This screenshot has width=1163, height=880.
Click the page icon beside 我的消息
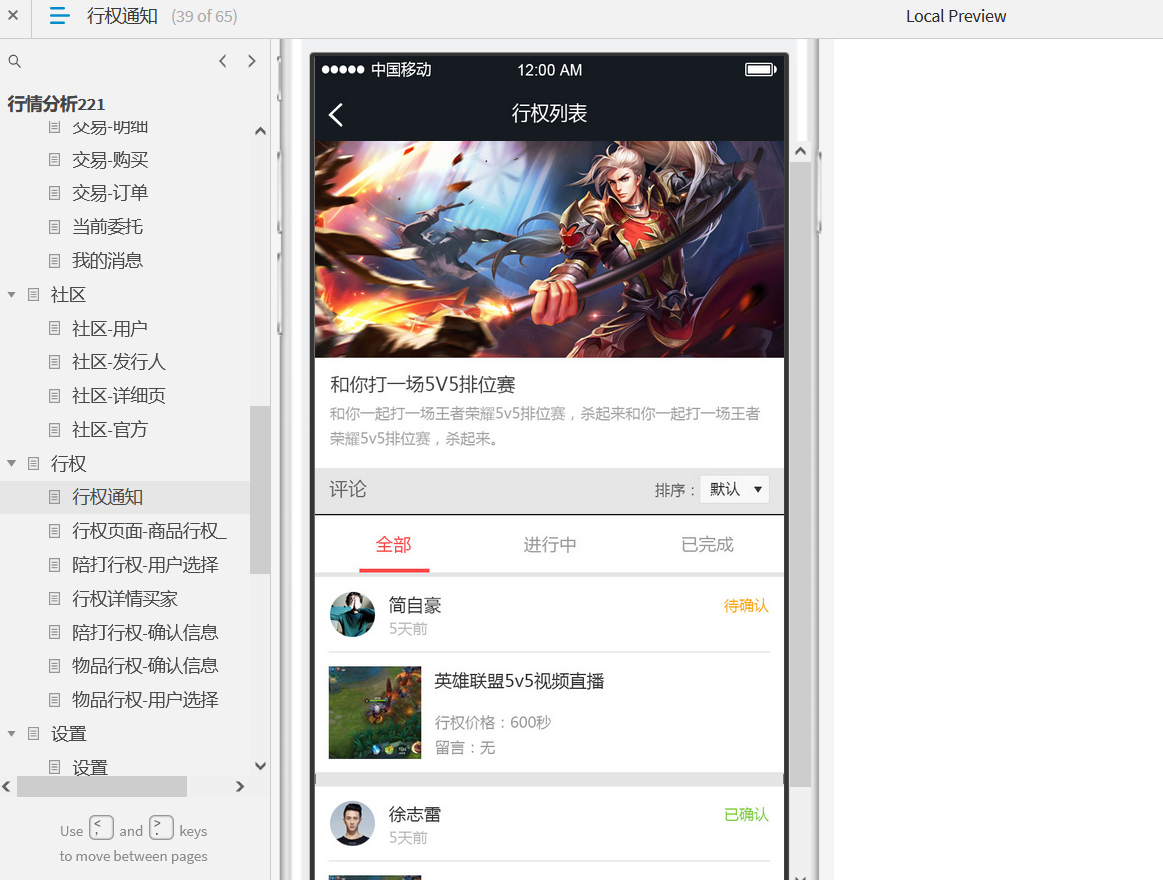tap(54, 260)
